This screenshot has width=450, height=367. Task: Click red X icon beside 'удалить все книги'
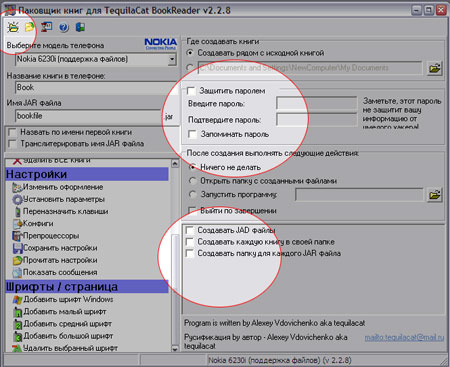(x=17, y=161)
